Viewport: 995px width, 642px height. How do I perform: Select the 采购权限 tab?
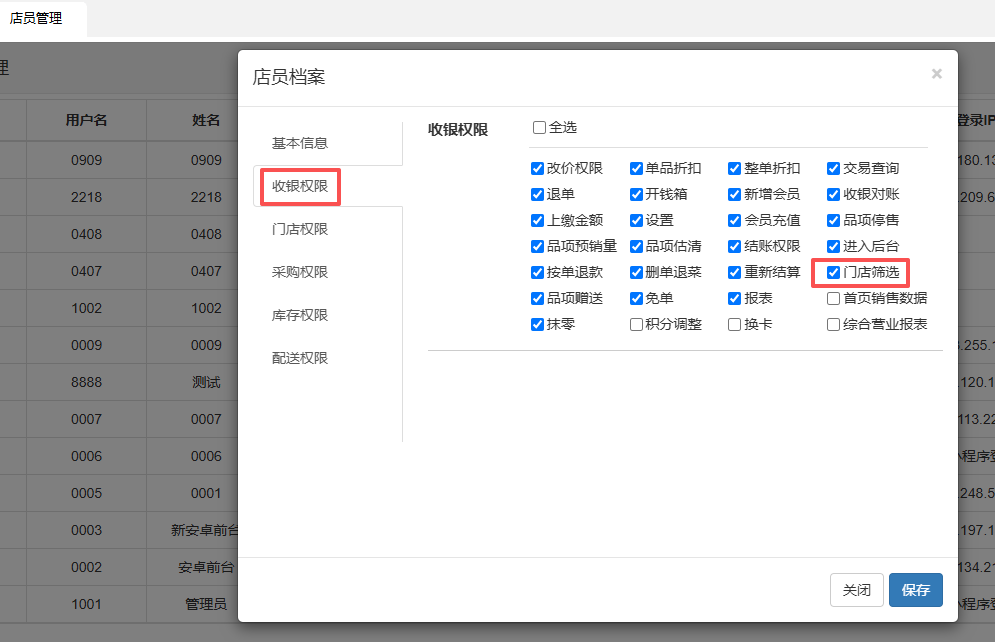[300, 272]
